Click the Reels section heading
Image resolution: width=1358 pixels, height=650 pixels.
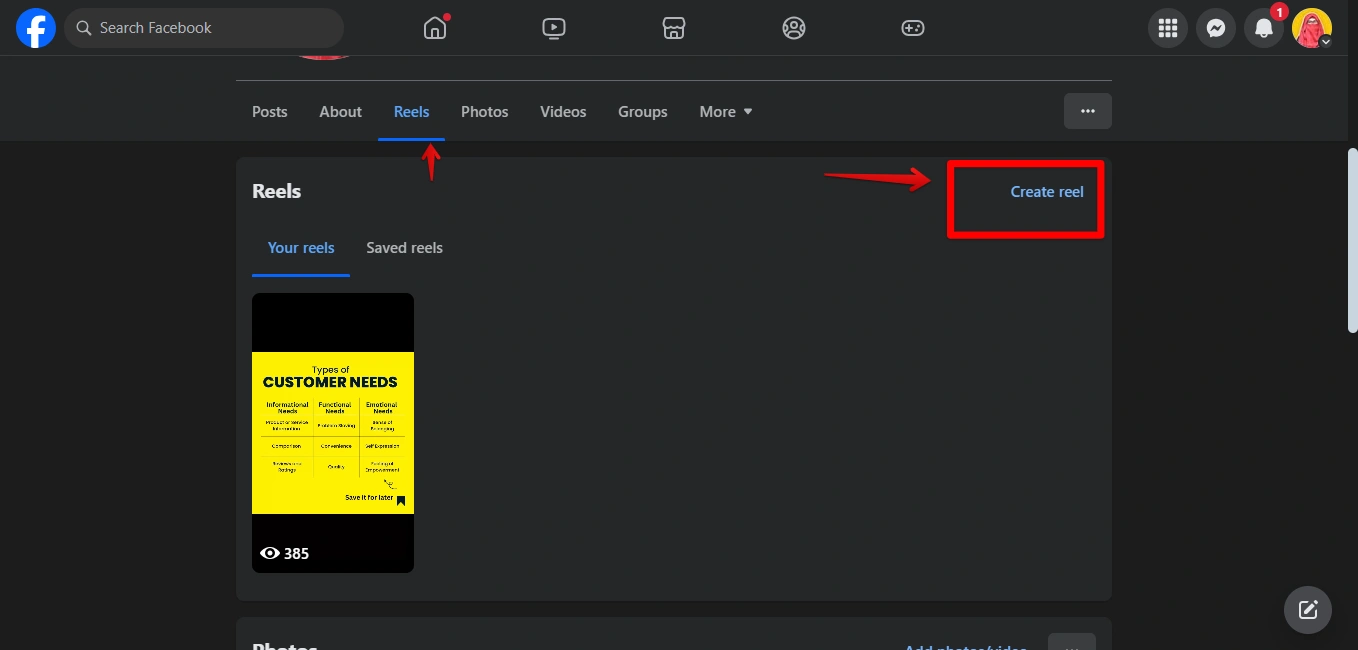pos(277,192)
